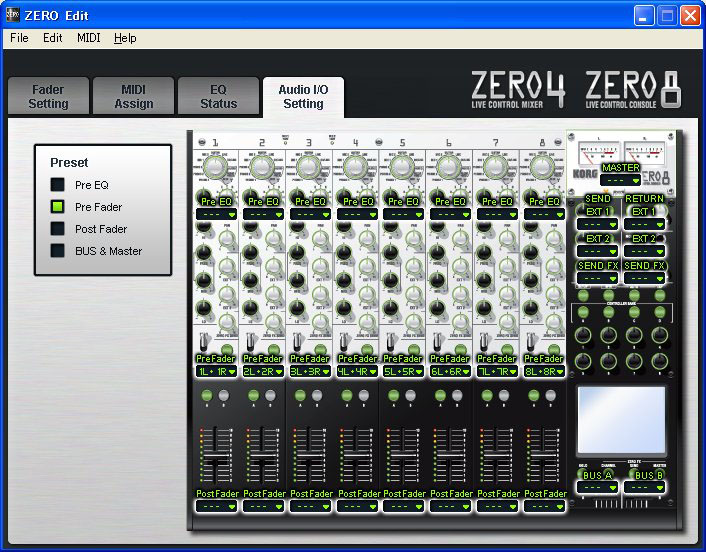Click the ZERO4 Live Control Mixer logo
The height and width of the screenshot is (552, 706).
click(518, 89)
